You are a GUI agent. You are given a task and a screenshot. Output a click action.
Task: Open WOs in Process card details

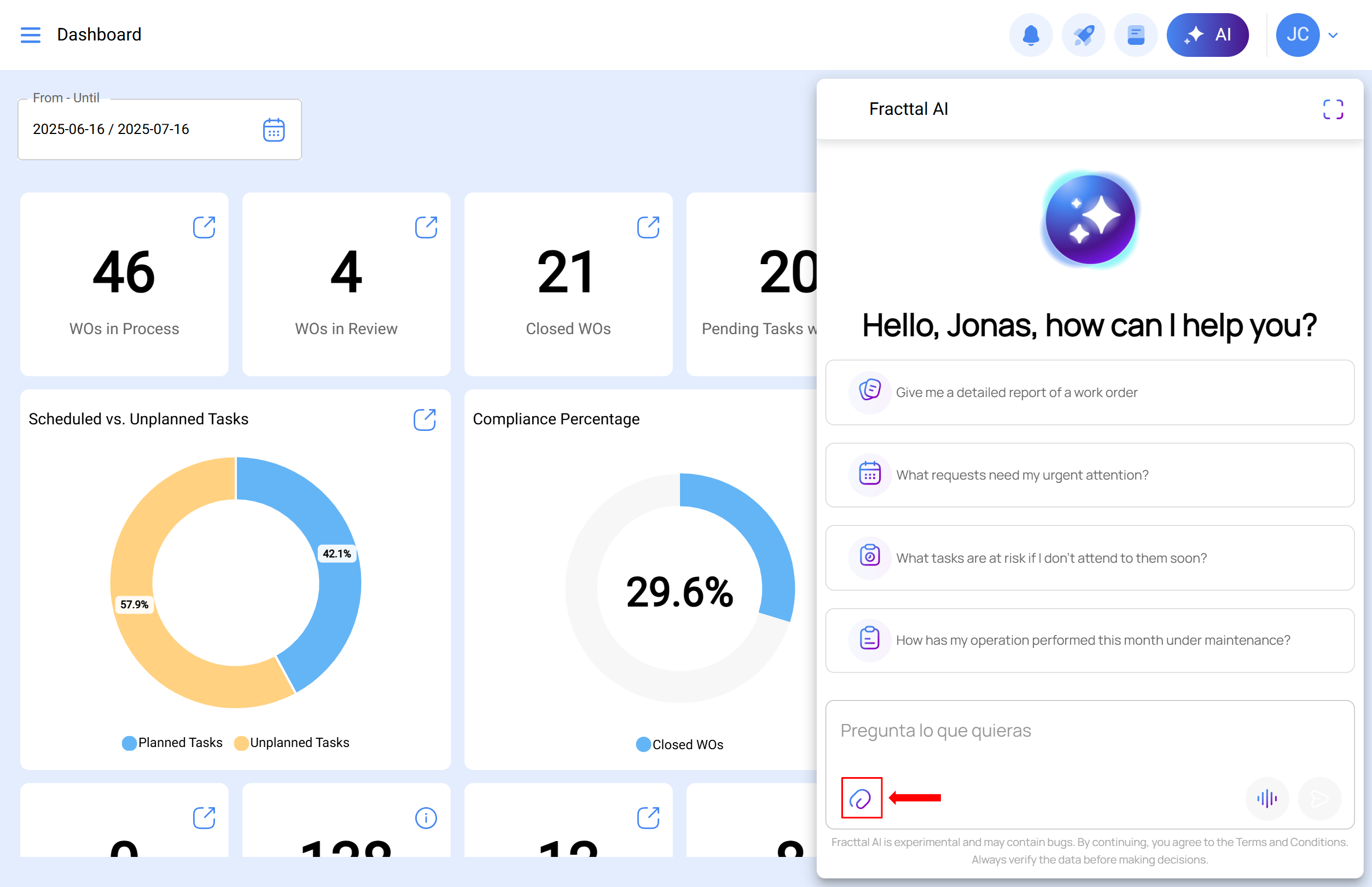point(204,227)
